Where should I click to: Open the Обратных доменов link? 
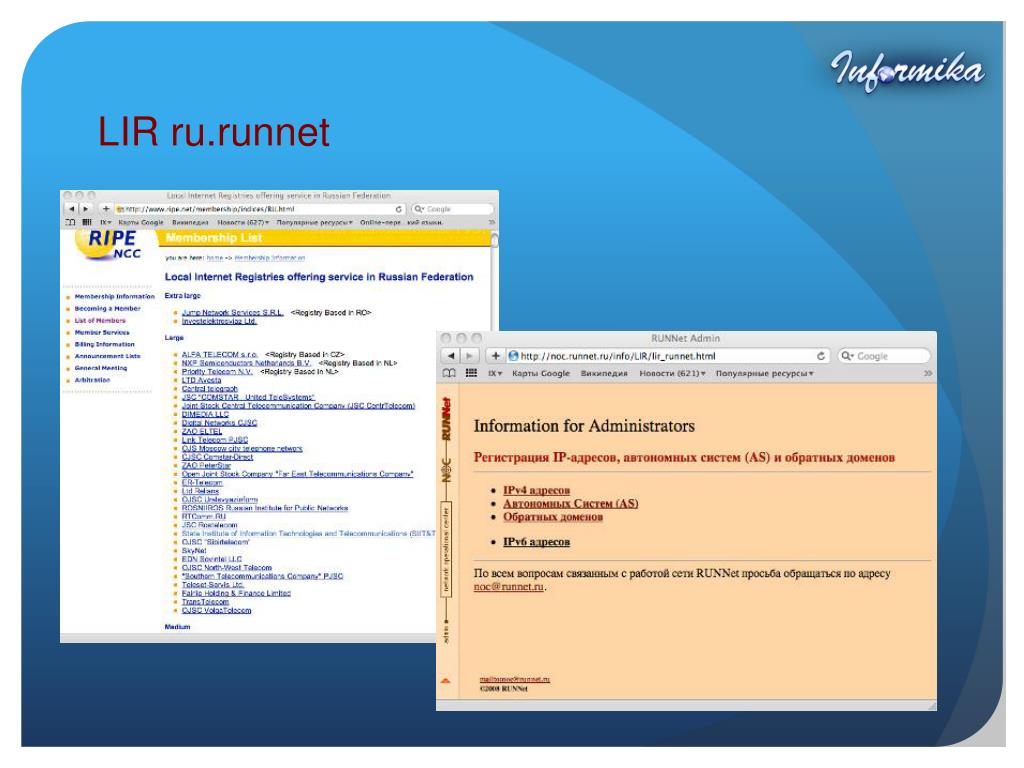tap(552, 517)
